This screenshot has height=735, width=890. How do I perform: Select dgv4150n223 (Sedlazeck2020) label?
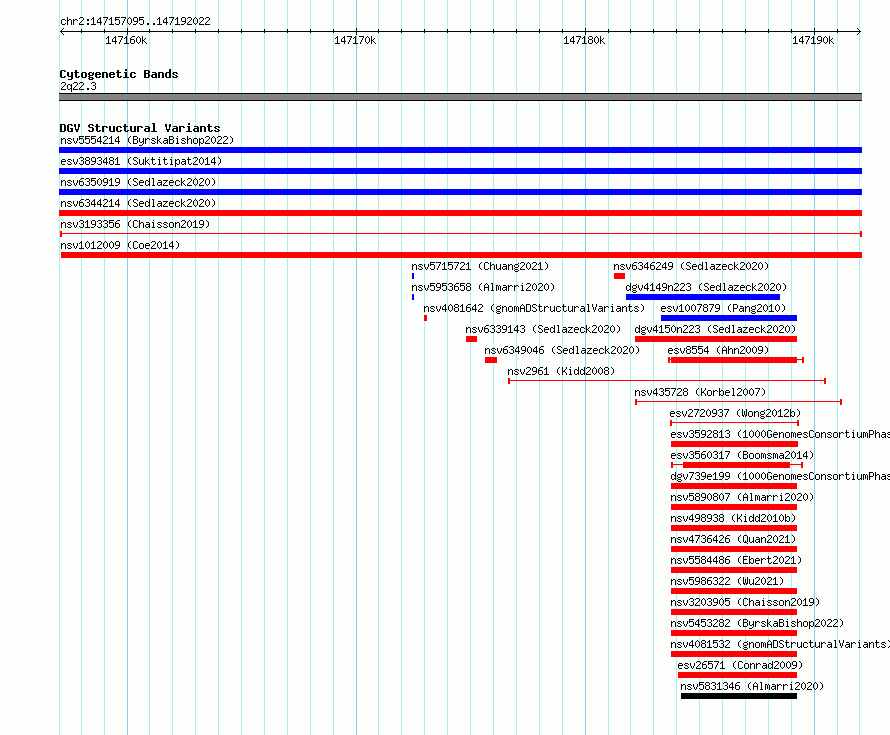tap(715, 329)
